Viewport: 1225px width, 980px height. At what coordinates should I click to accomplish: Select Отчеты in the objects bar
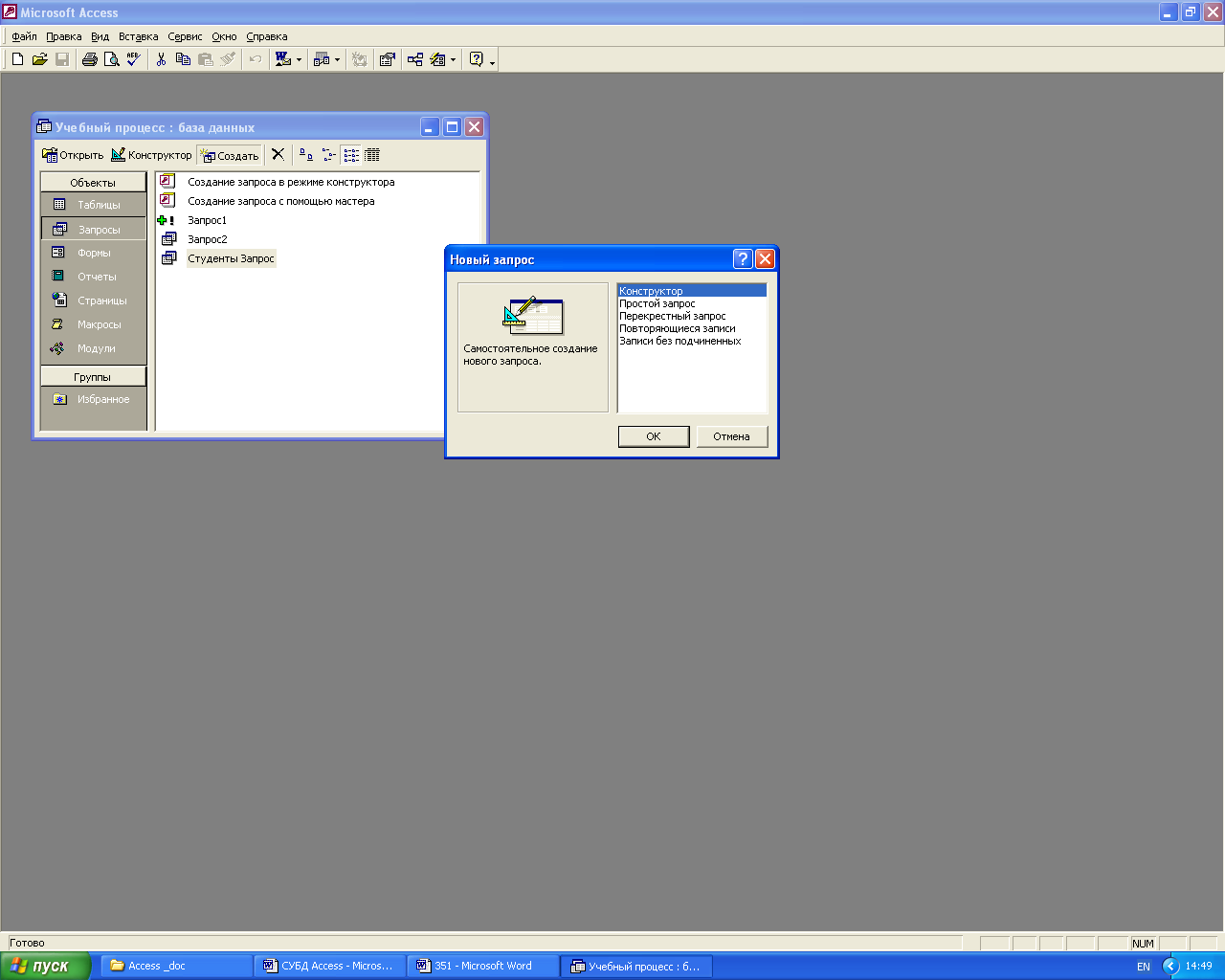[x=94, y=277]
